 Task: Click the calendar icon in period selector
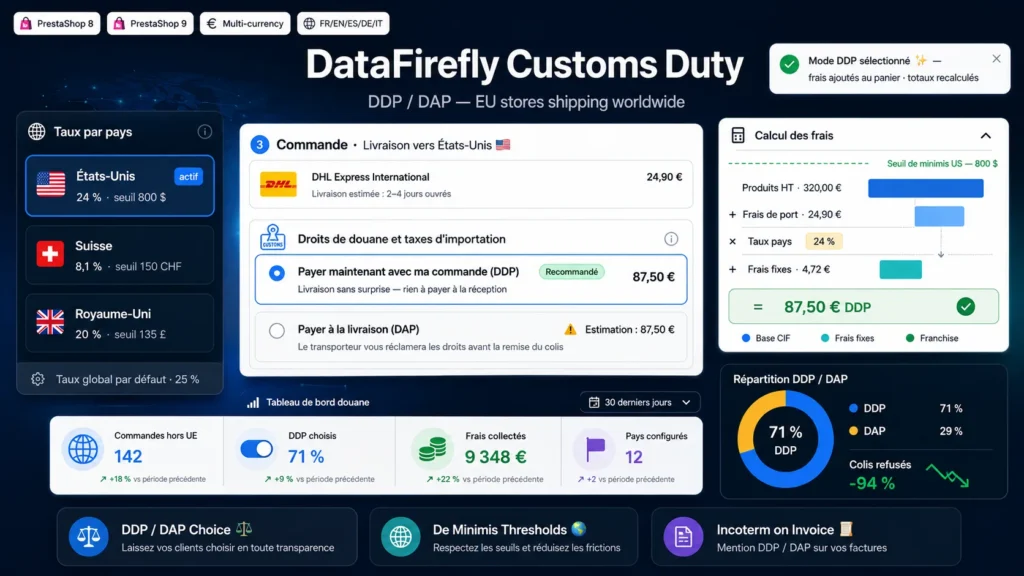click(594, 402)
